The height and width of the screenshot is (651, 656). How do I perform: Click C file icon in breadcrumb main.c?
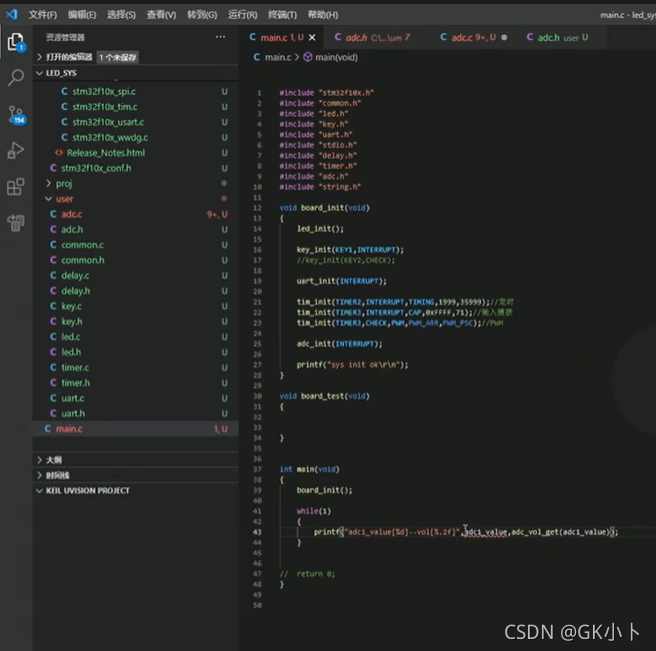pos(256,57)
